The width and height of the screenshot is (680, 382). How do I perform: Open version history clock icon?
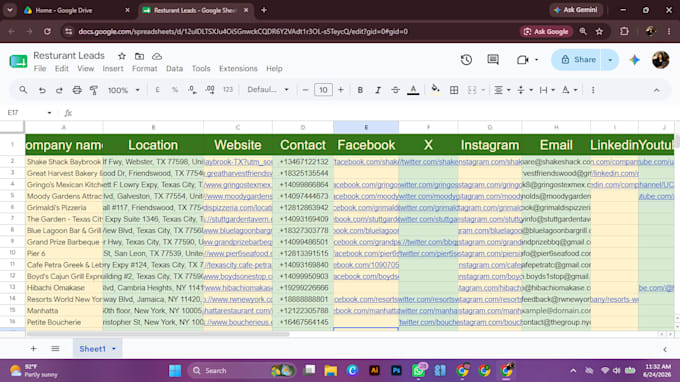pos(466,60)
